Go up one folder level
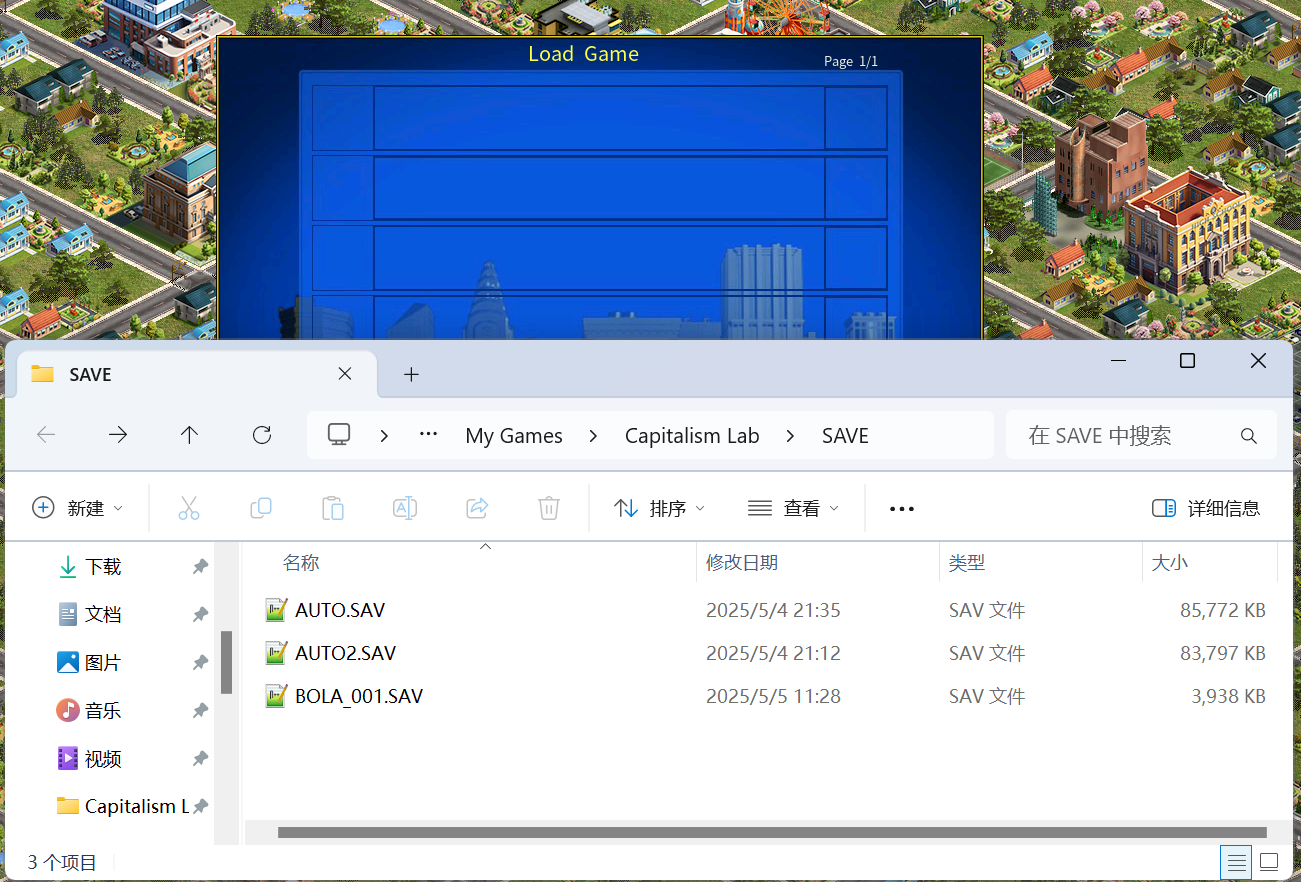Screen dimensions: 1301x882 point(189,435)
